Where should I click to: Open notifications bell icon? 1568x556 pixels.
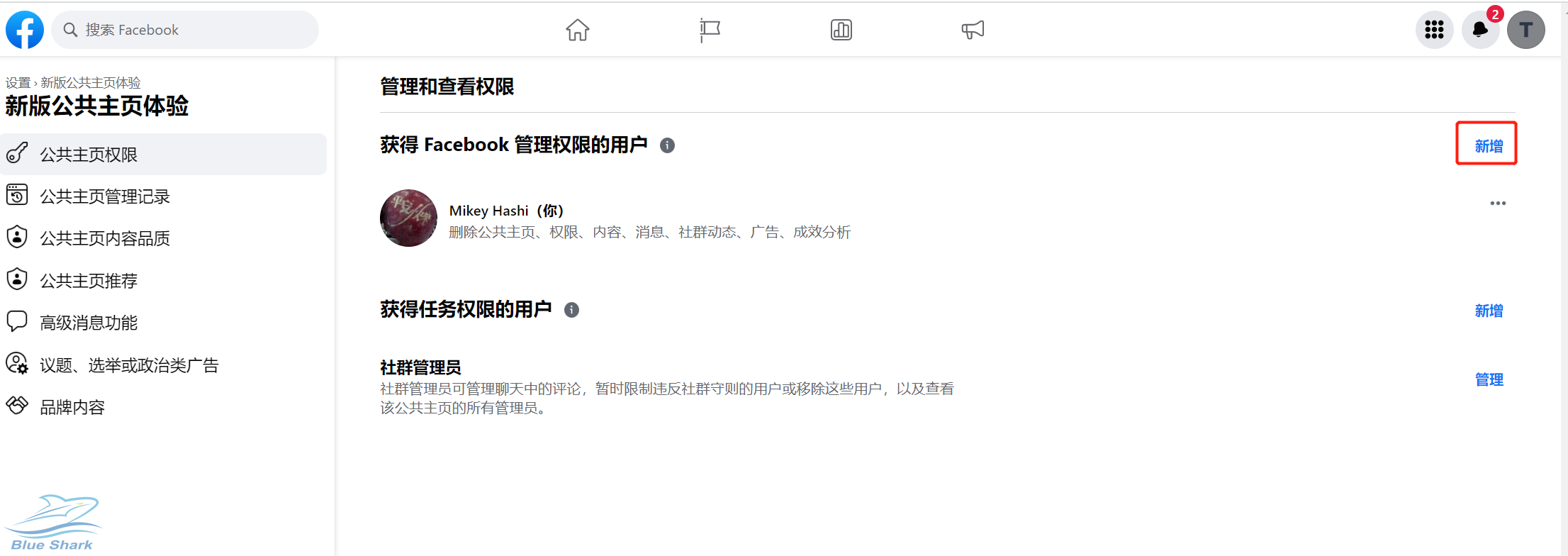click(x=1481, y=30)
